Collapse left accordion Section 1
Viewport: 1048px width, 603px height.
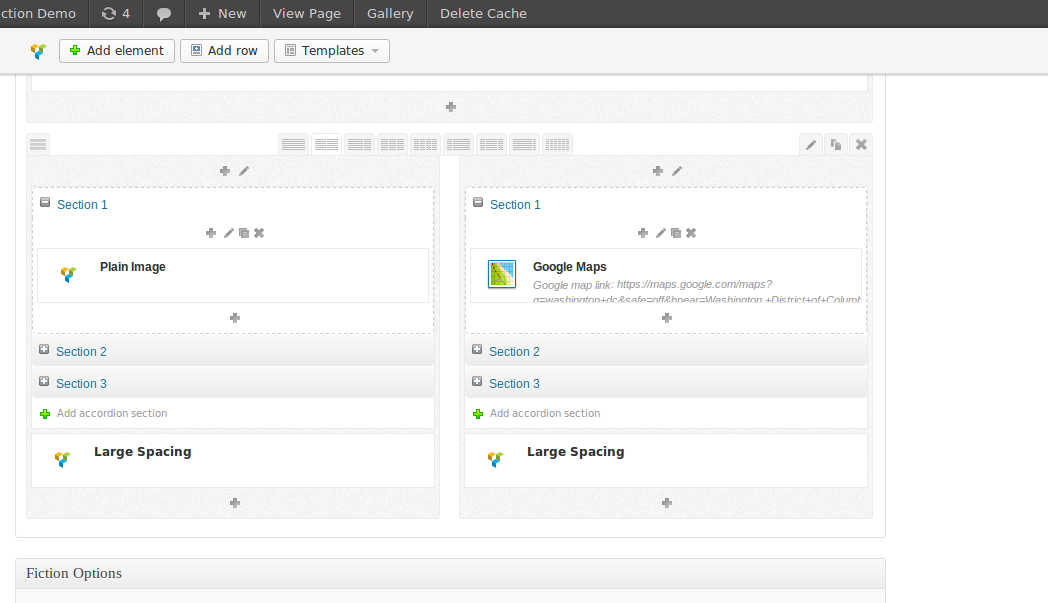[x=45, y=203]
